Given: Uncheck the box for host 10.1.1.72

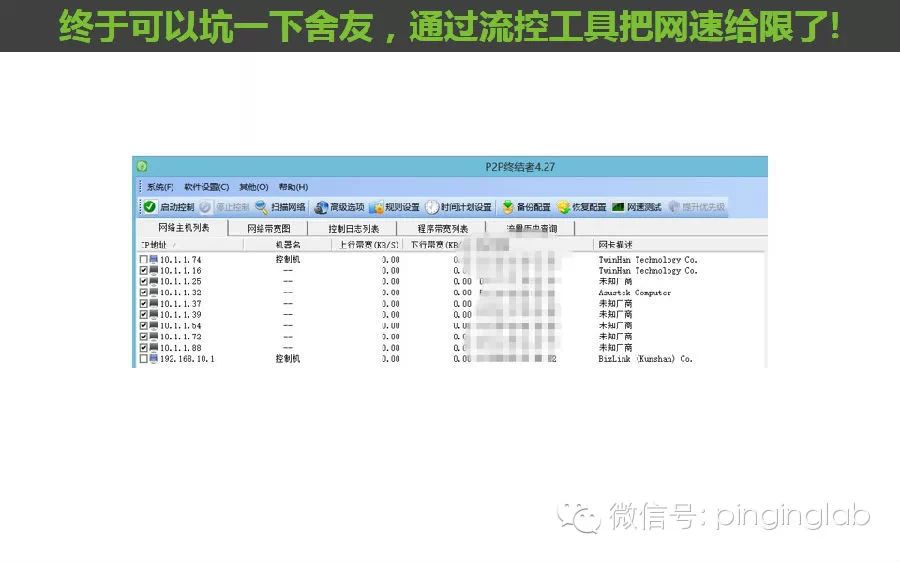Looking at the screenshot, I should click(x=143, y=336).
